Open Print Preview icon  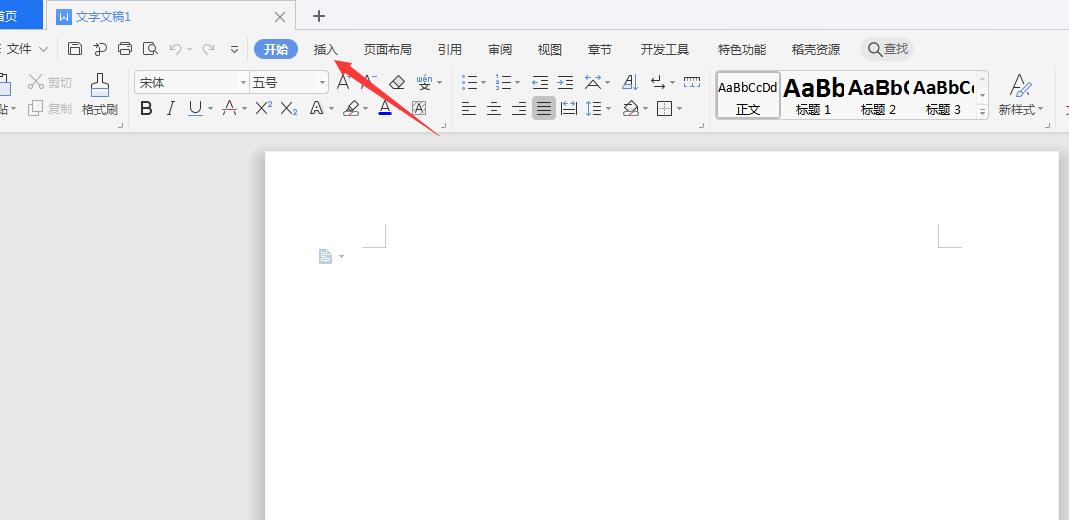click(150, 49)
